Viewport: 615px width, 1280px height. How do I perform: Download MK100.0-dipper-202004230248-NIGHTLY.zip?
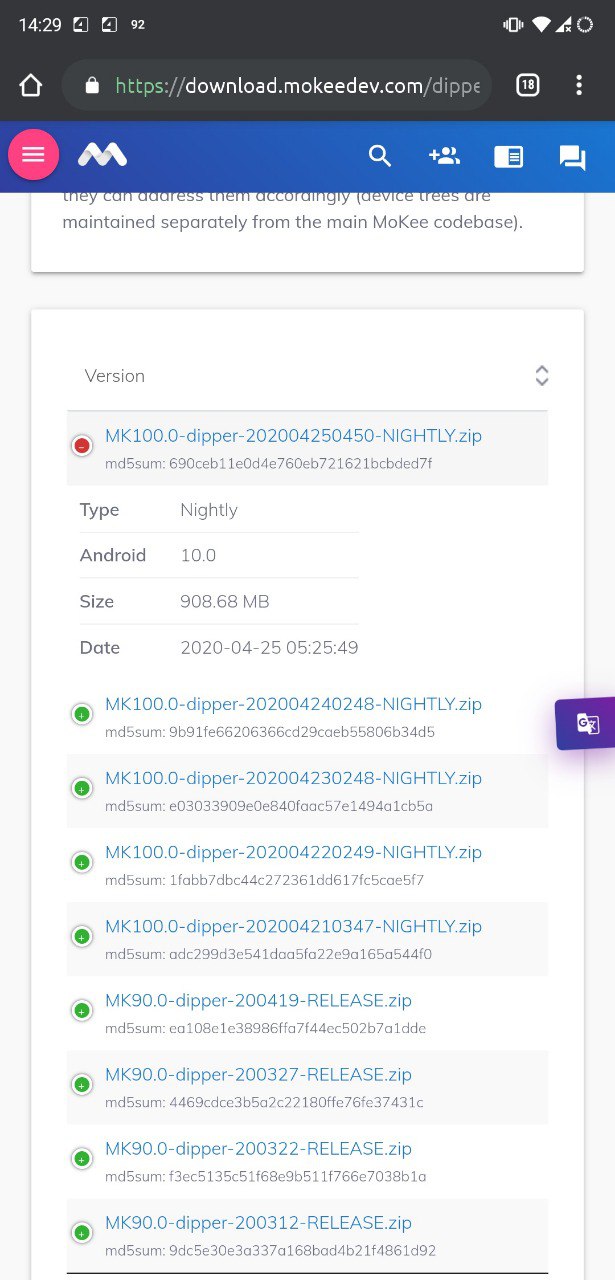click(x=293, y=778)
